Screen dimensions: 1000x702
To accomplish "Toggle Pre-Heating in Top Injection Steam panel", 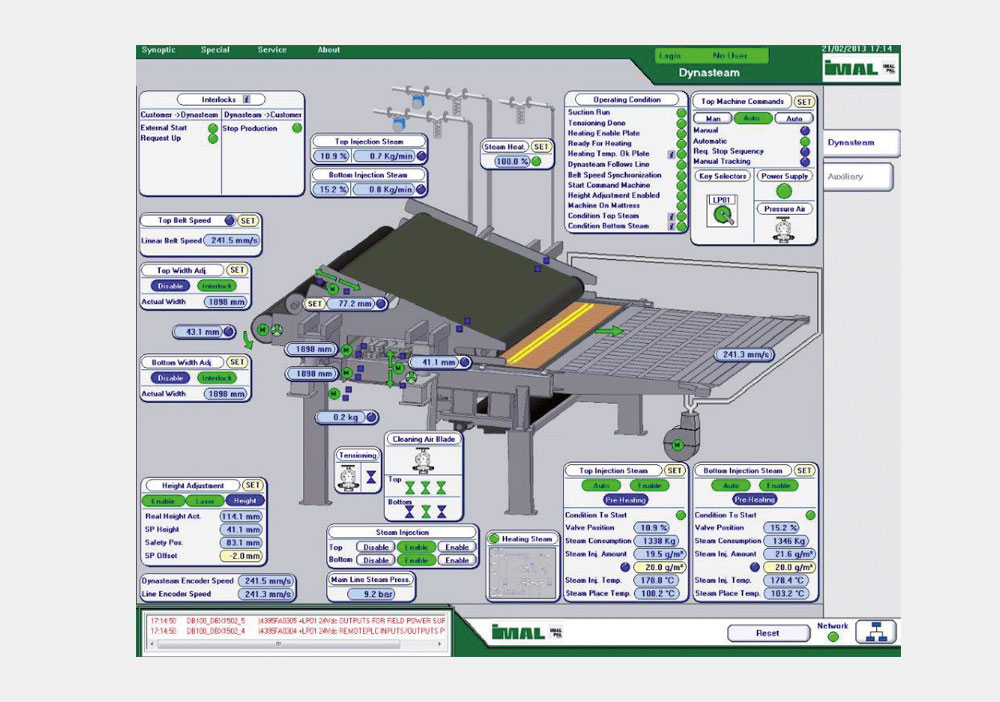I will (x=626, y=500).
